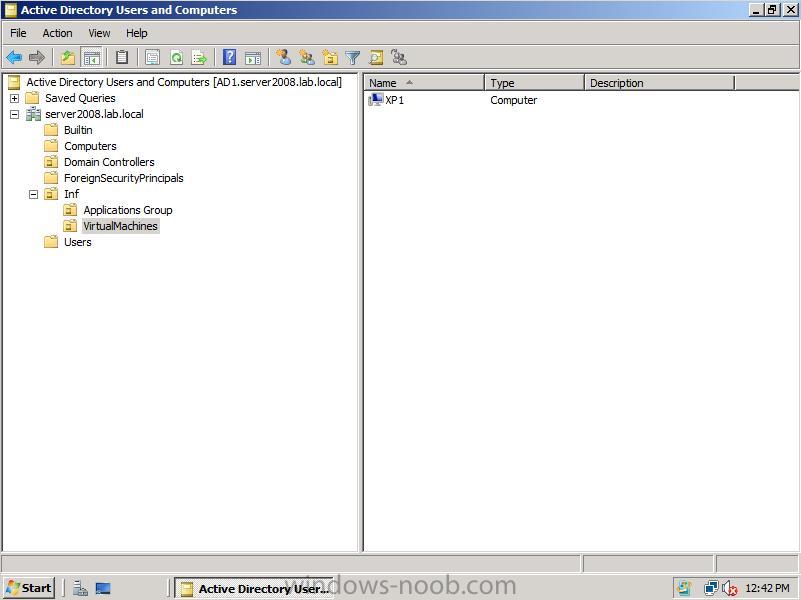Open Help from the blue question mark icon
This screenshot has height=600, width=801.
coord(230,57)
